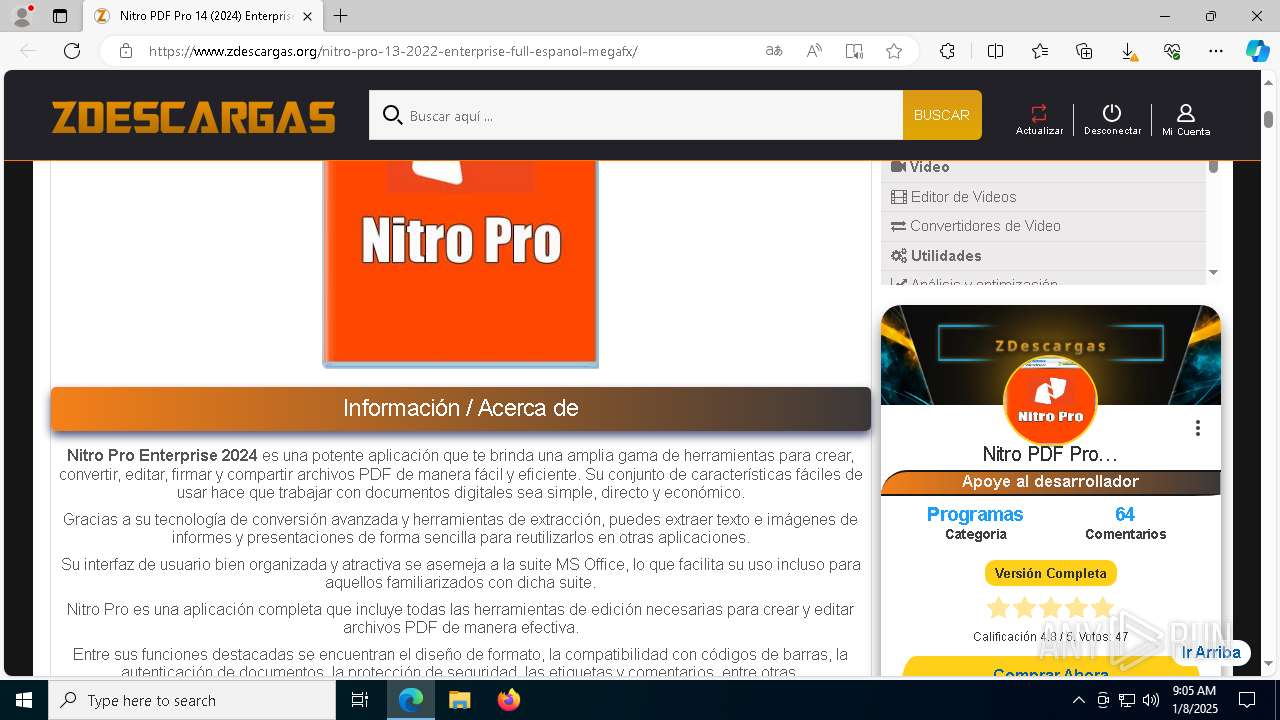Open browser Extensions puzzle icon
1280x720 pixels.
(947, 51)
